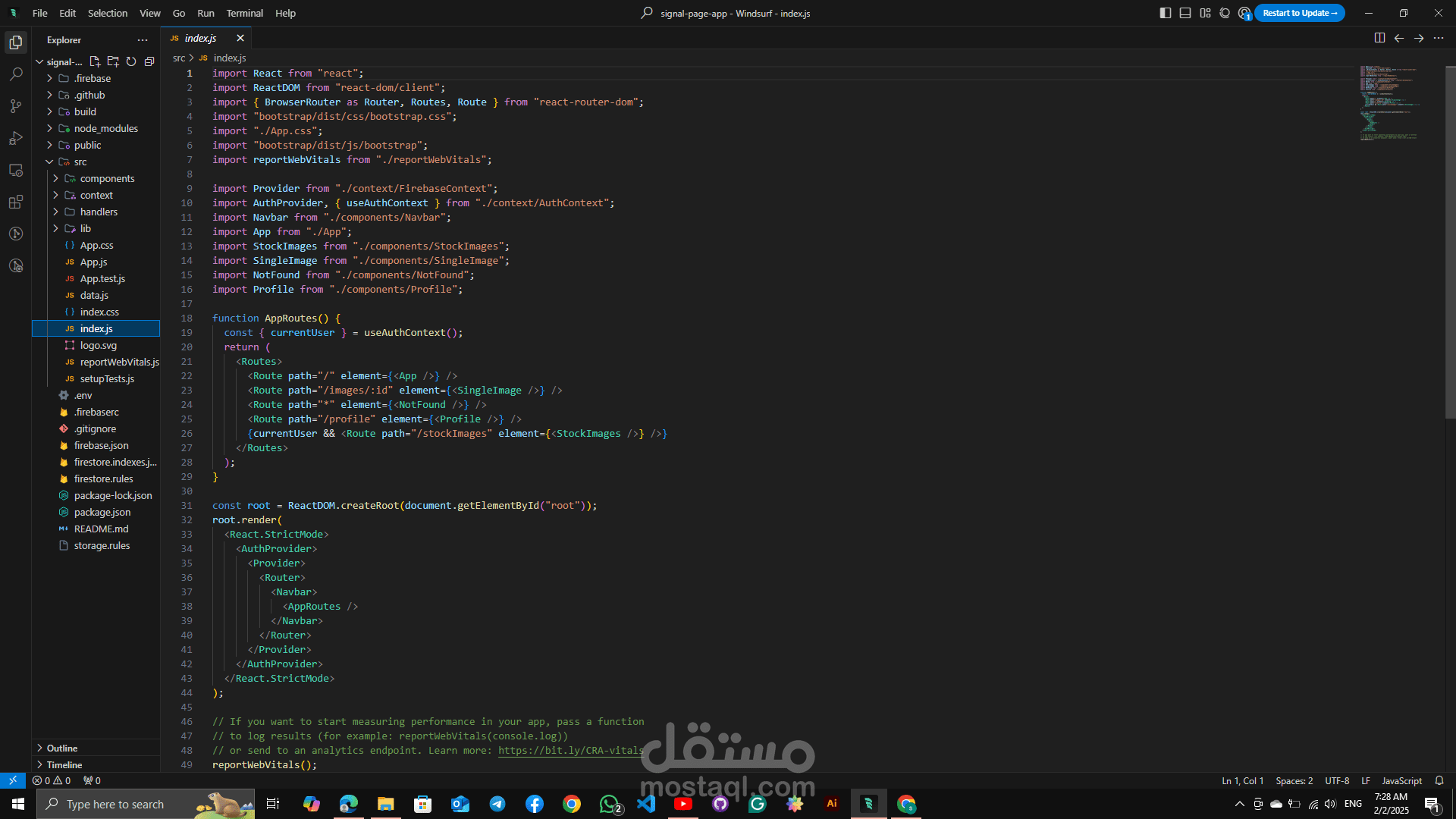
Task: Click the New Folder icon in Explorer
Action: pyautogui.click(x=113, y=61)
